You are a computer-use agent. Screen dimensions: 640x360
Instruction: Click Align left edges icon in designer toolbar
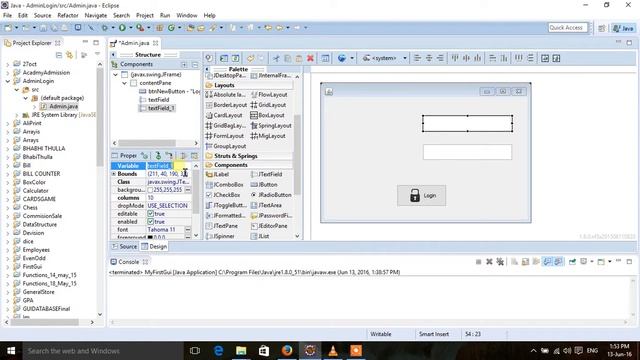click(417, 58)
